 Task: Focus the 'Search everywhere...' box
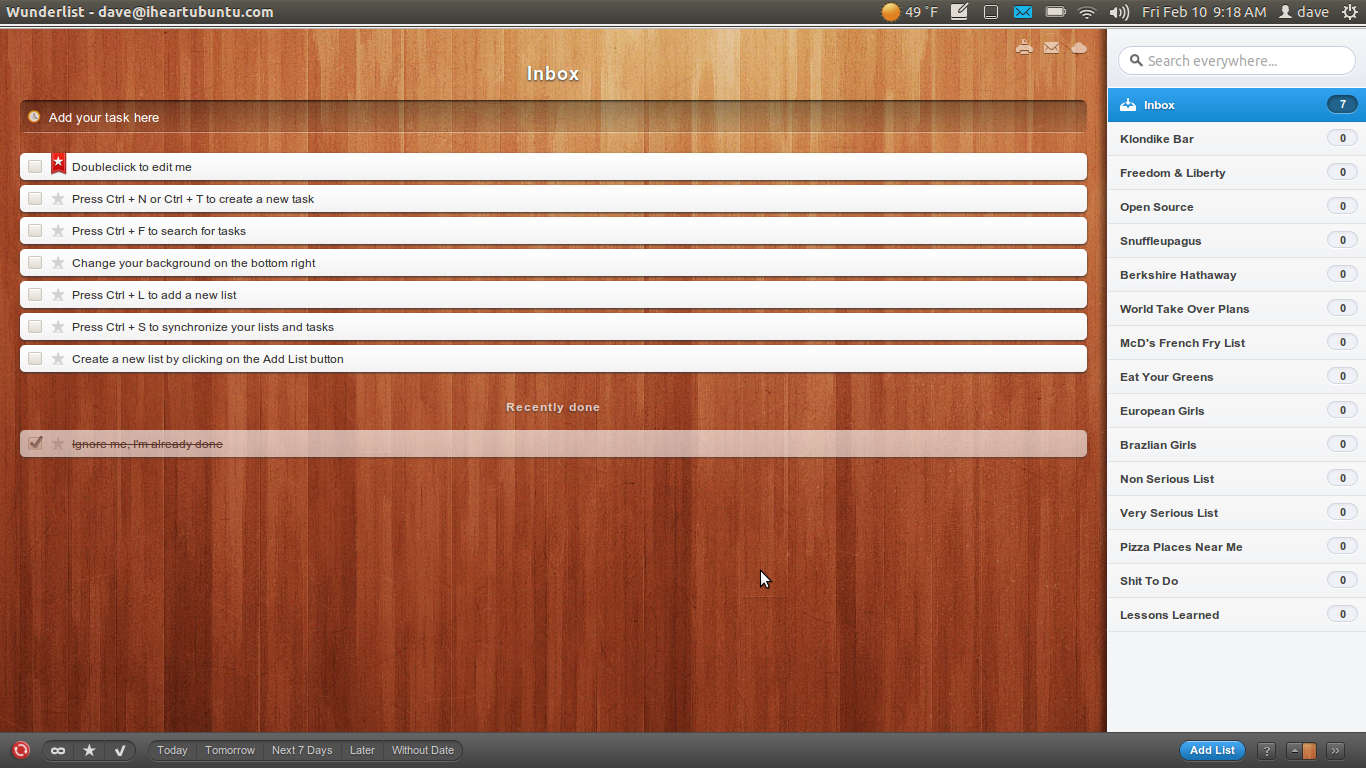[1236, 61]
